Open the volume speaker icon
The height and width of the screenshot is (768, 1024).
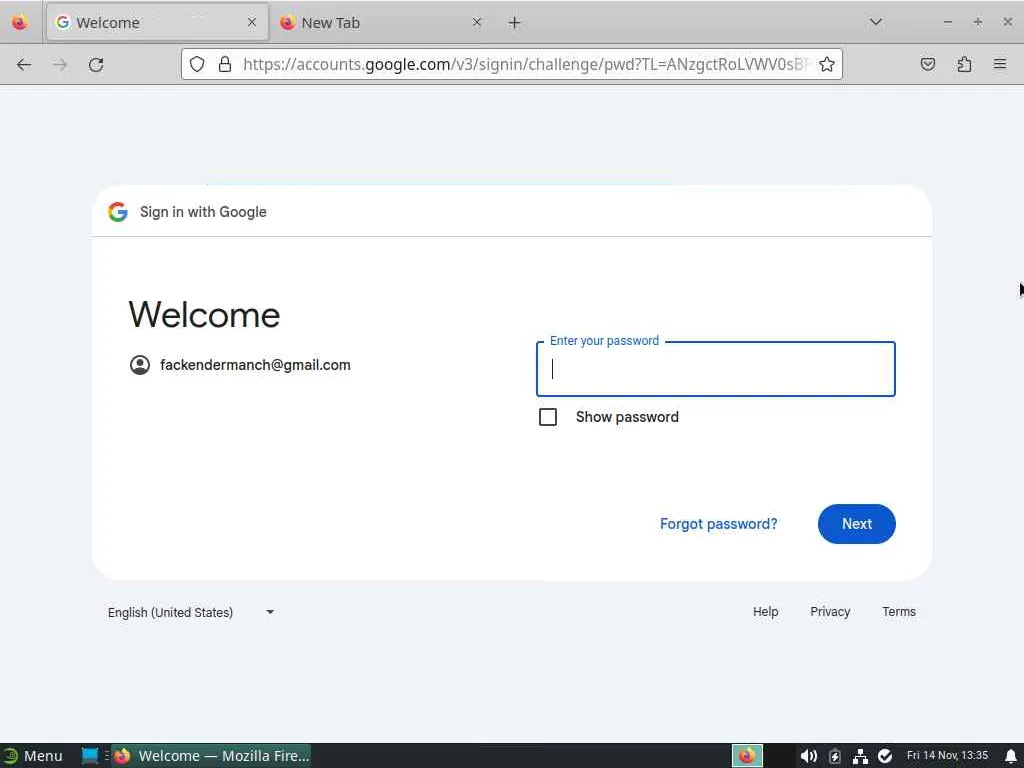(808, 756)
